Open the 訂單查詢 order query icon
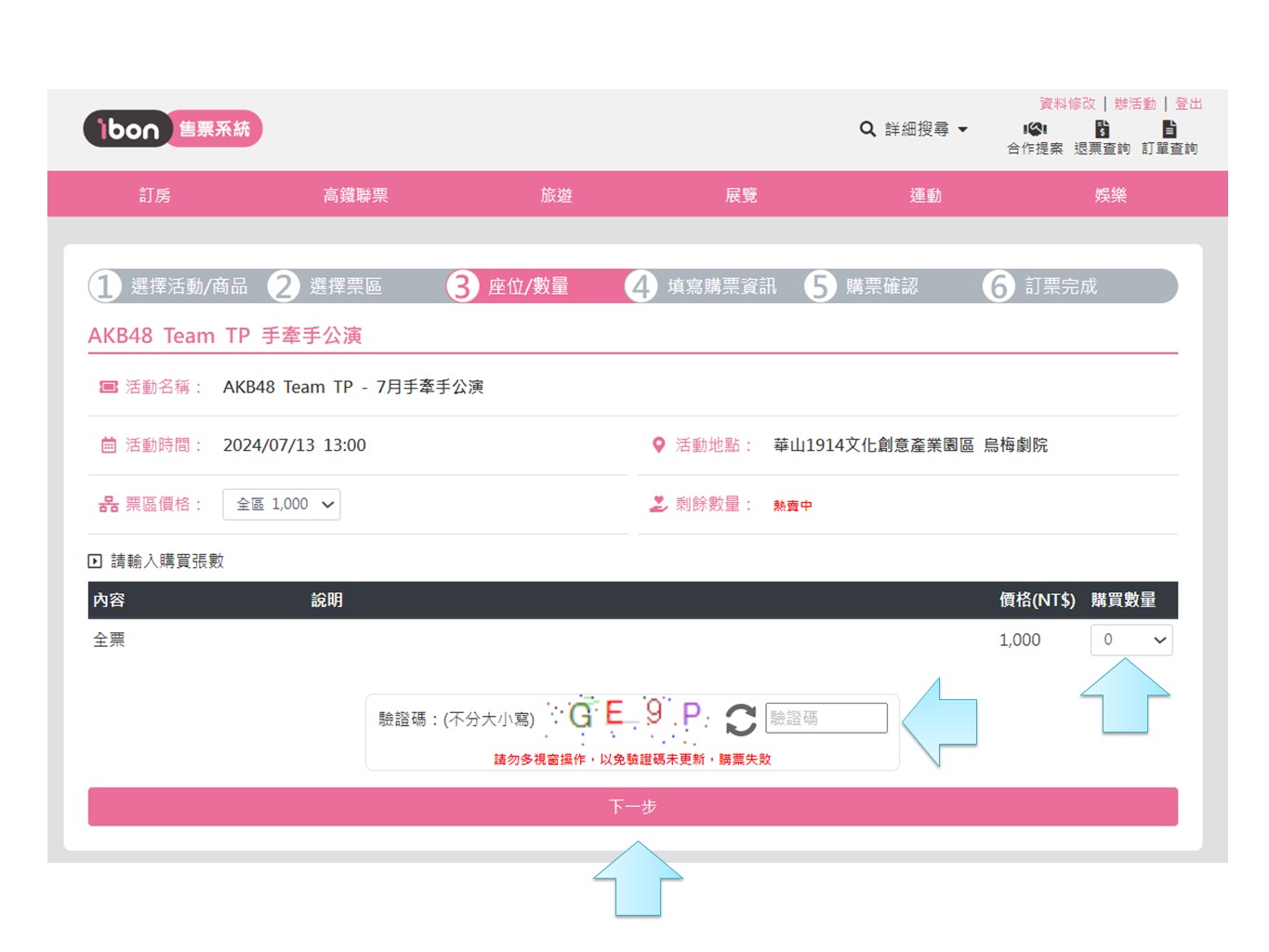1269x952 pixels. 1170,129
